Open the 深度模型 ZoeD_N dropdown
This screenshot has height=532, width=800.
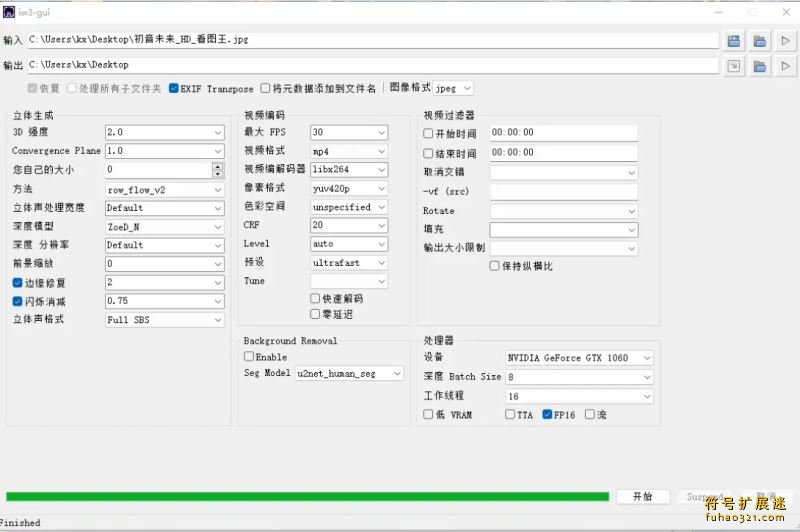coord(164,227)
